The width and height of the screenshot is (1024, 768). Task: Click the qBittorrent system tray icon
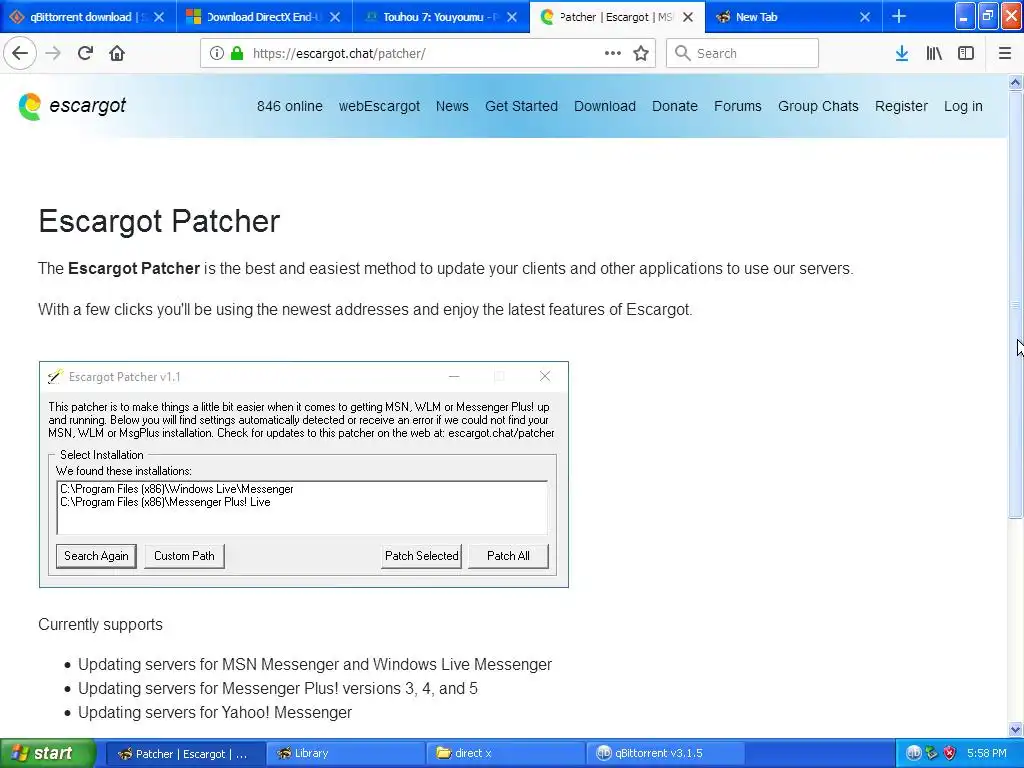click(914, 753)
